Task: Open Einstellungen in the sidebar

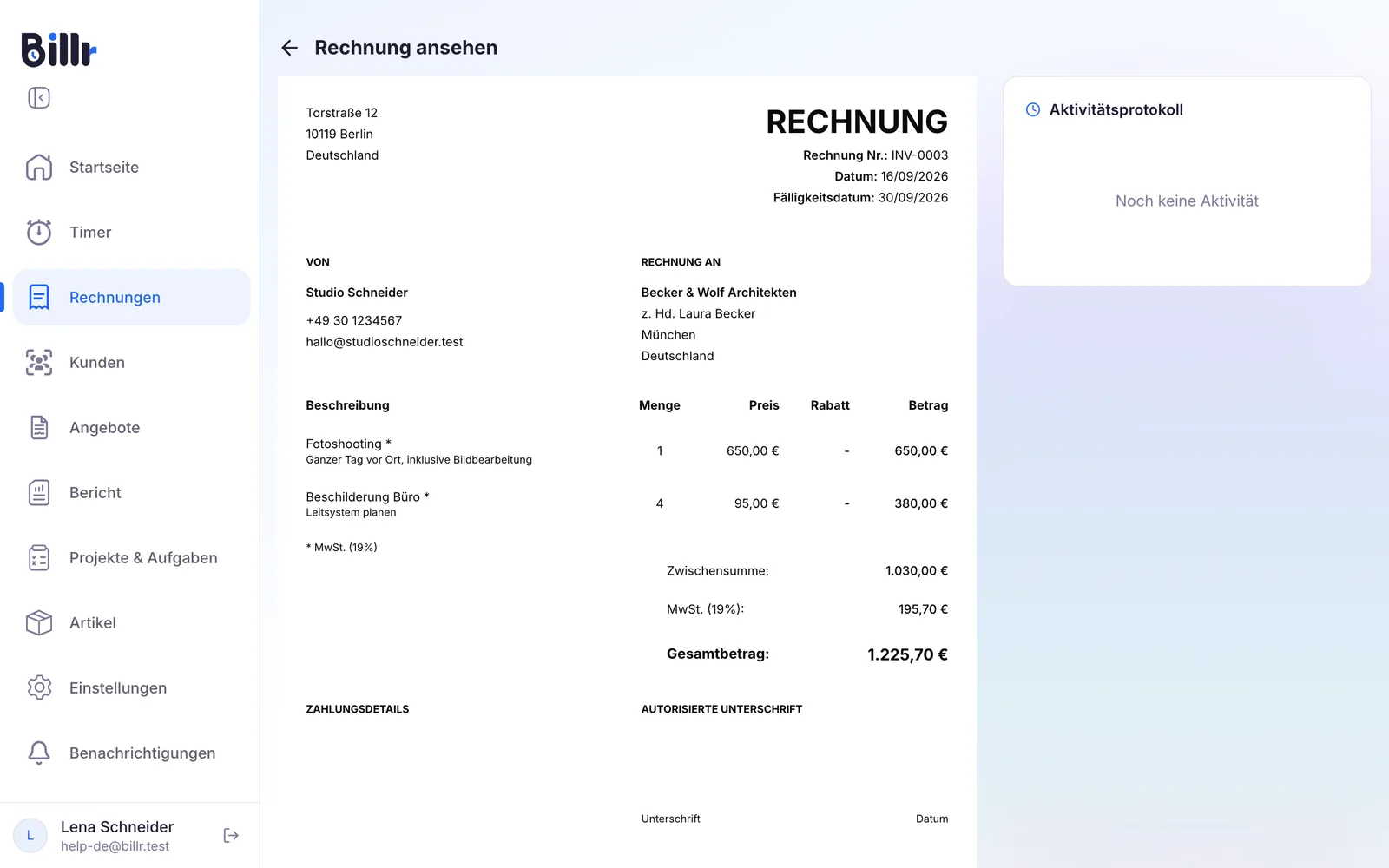Action: pos(132,688)
